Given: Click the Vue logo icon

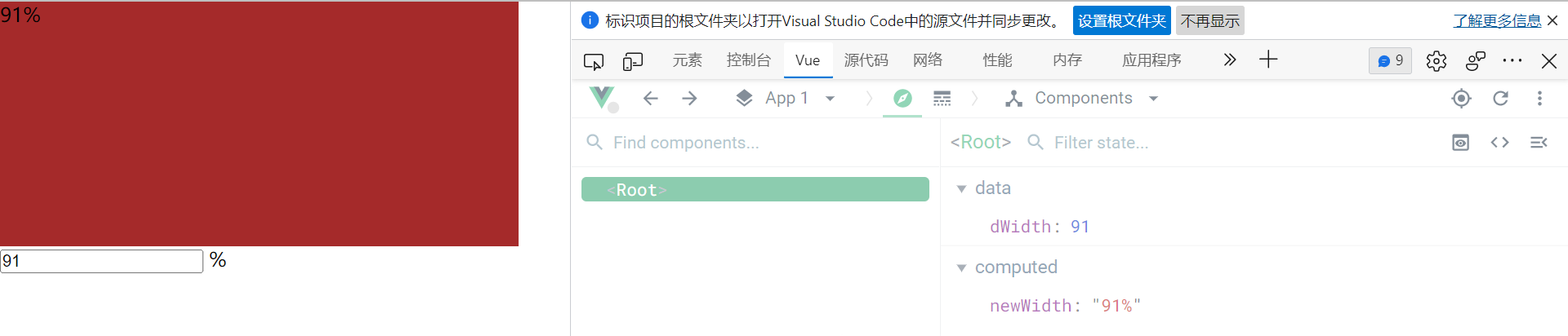Looking at the screenshot, I should point(603,99).
